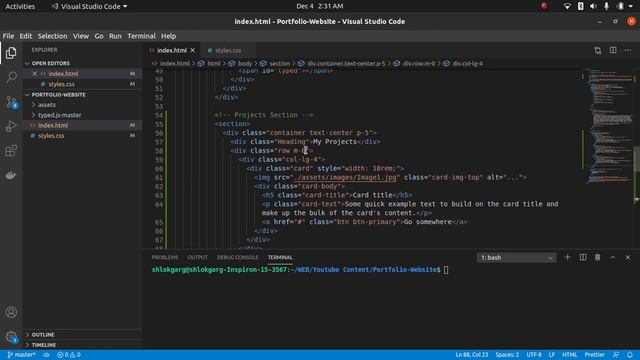Split the terminal panel
The width and height of the screenshot is (640, 360).
tap(583, 257)
